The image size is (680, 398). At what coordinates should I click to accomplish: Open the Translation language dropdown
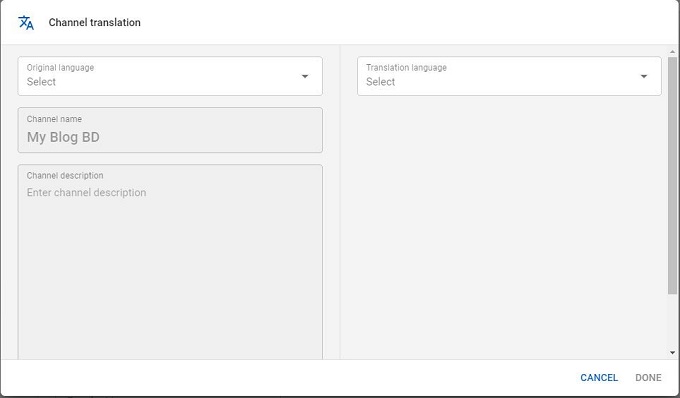pyautogui.click(x=509, y=76)
